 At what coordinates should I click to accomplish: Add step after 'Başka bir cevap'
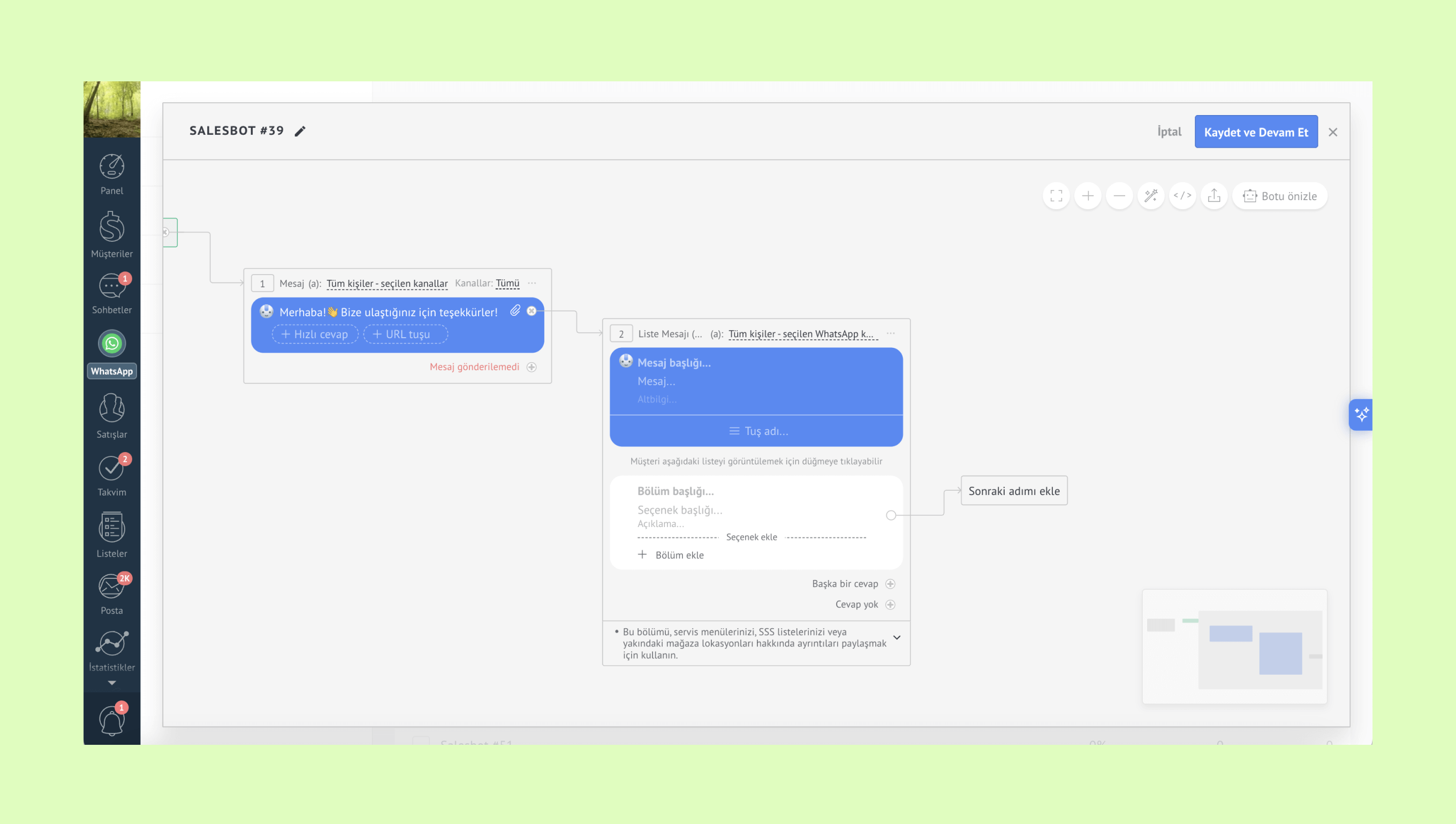pyautogui.click(x=890, y=583)
